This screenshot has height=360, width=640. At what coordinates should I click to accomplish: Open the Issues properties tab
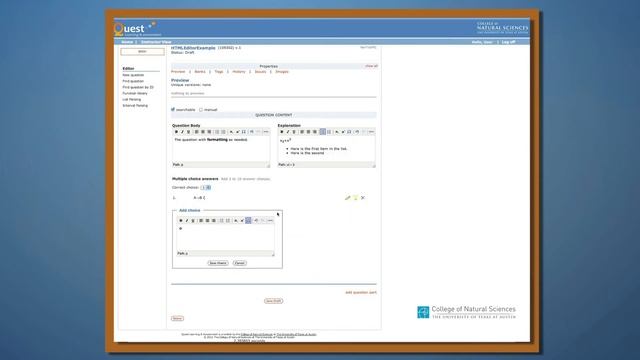(x=260, y=72)
